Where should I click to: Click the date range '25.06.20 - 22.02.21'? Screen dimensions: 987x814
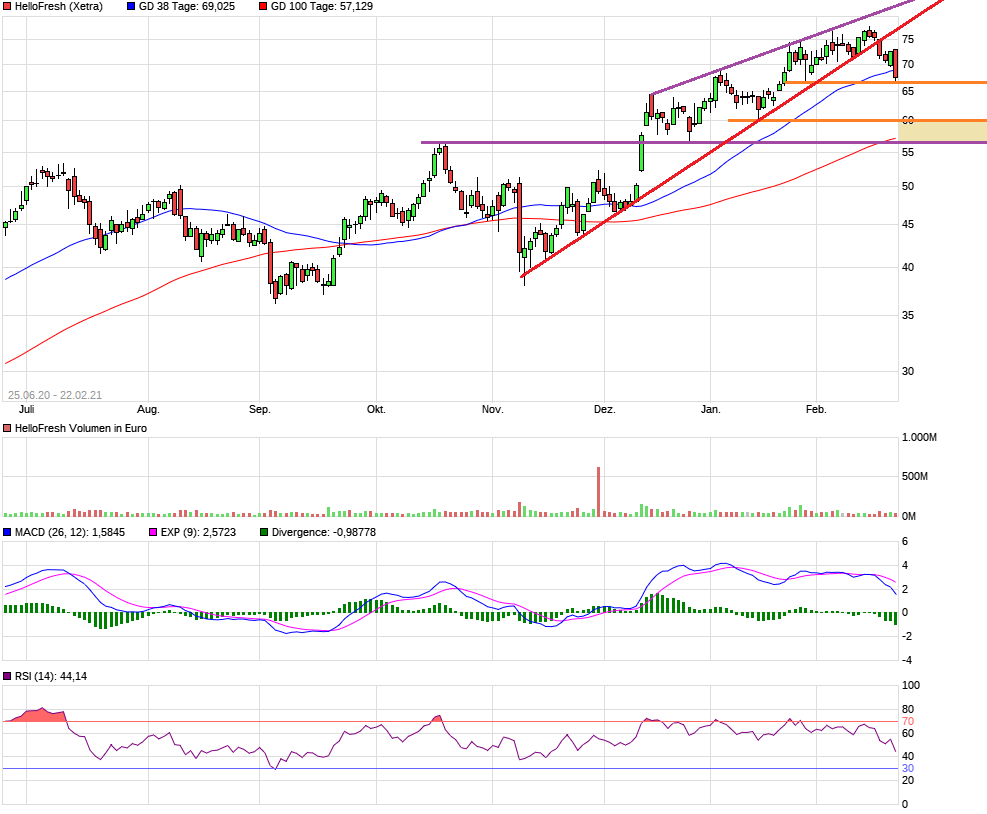[x=55, y=395]
